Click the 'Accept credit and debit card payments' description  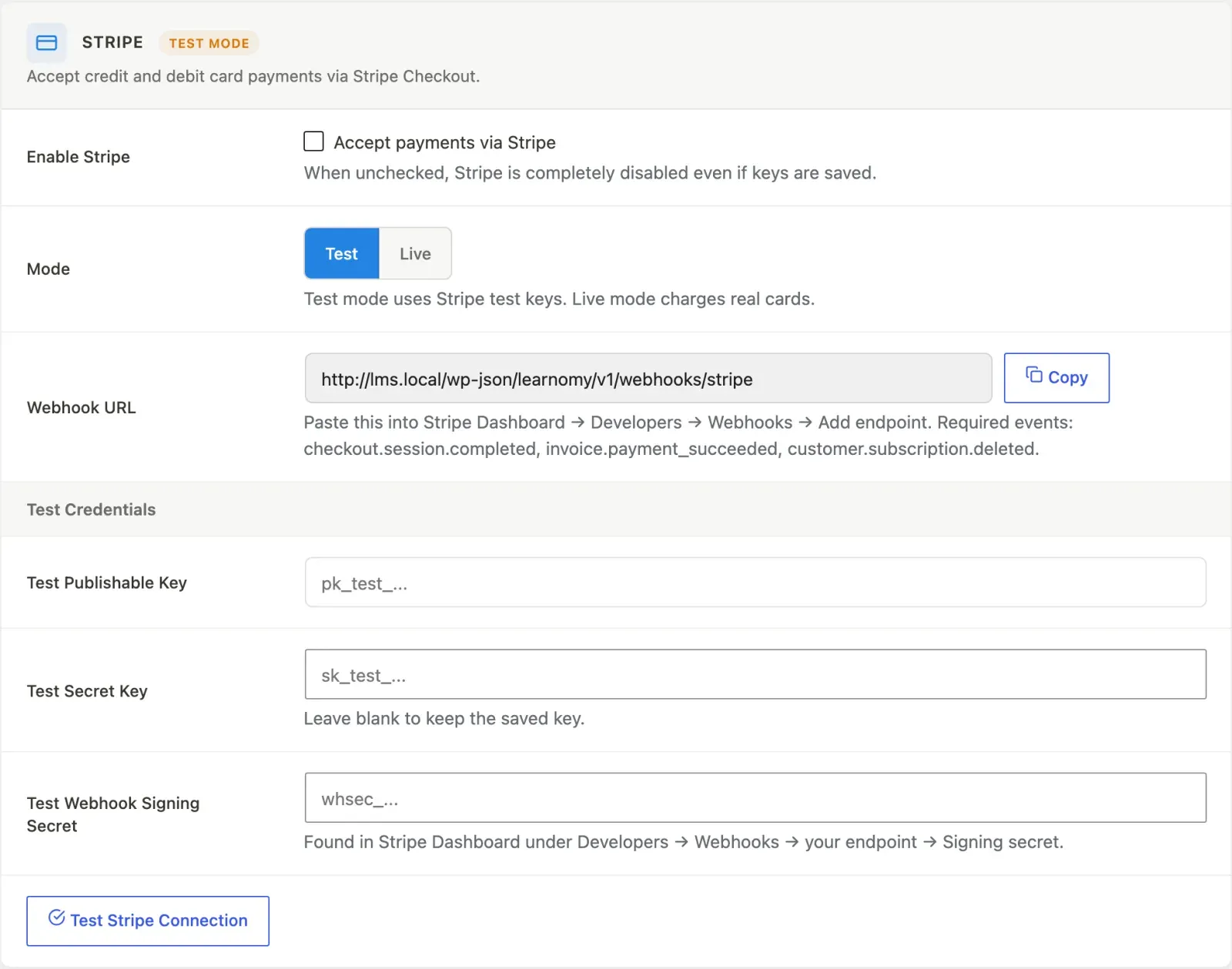[x=253, y=76]
